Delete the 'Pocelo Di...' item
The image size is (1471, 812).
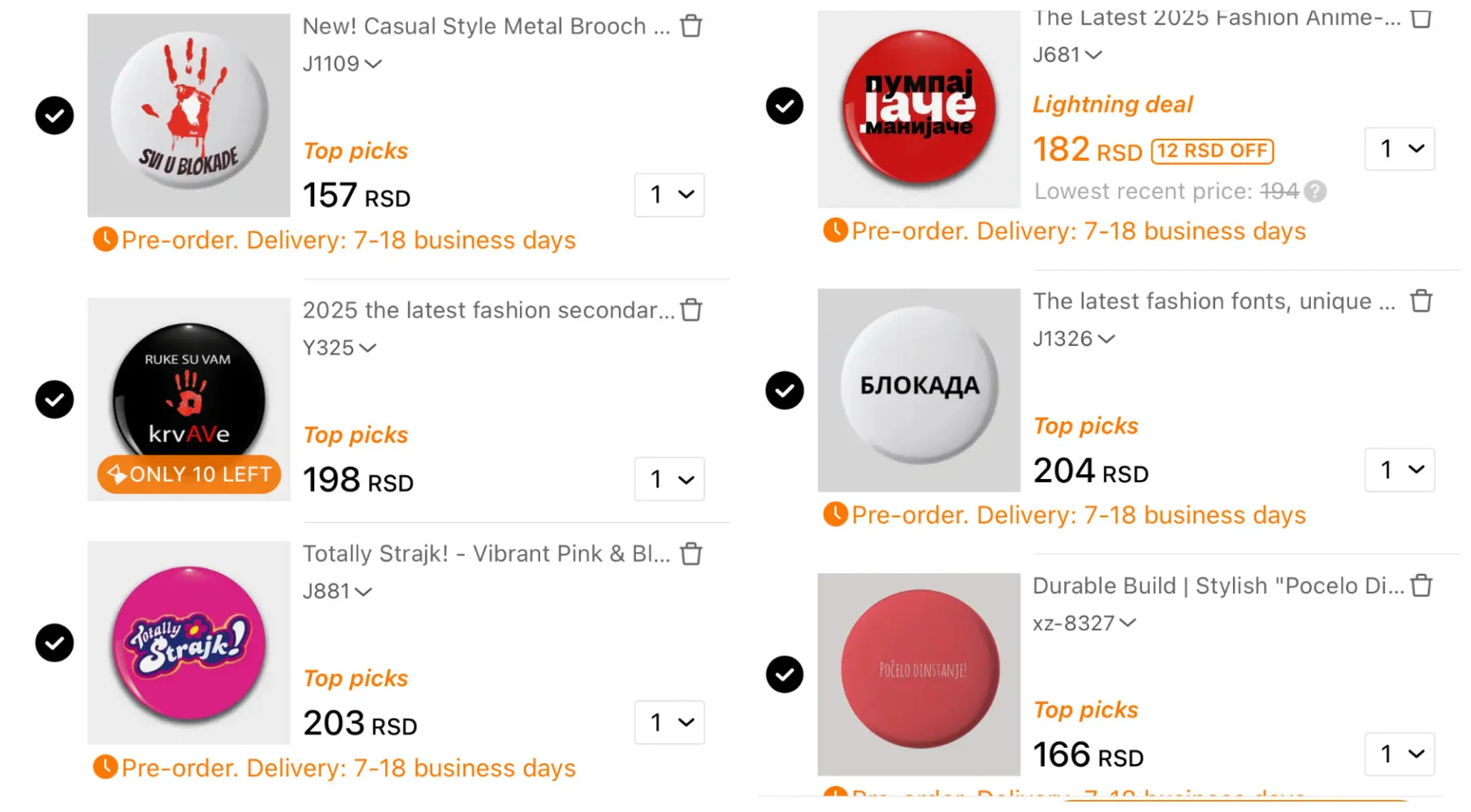[x=1421, y=585]
